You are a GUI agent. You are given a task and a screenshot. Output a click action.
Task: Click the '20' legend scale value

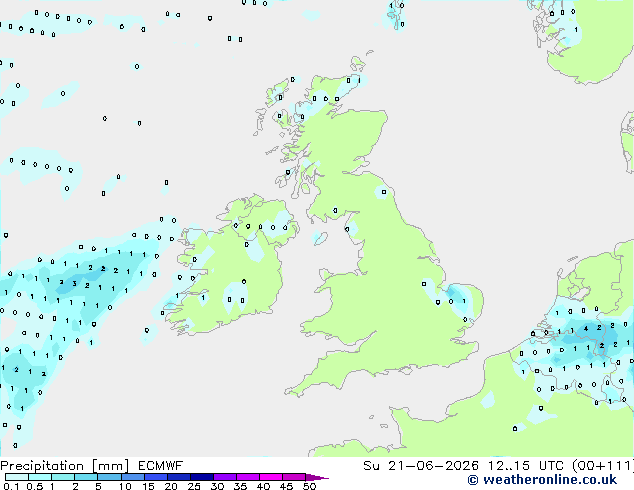pyautogui.click(x=171, y=486)
